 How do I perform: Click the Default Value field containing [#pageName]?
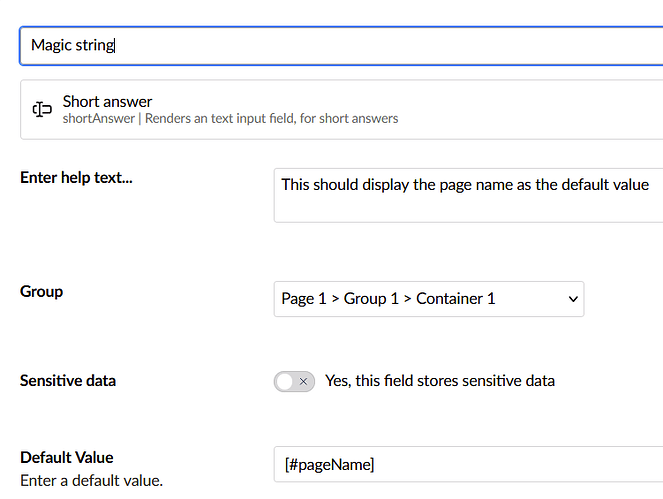(x=466, y=464)
